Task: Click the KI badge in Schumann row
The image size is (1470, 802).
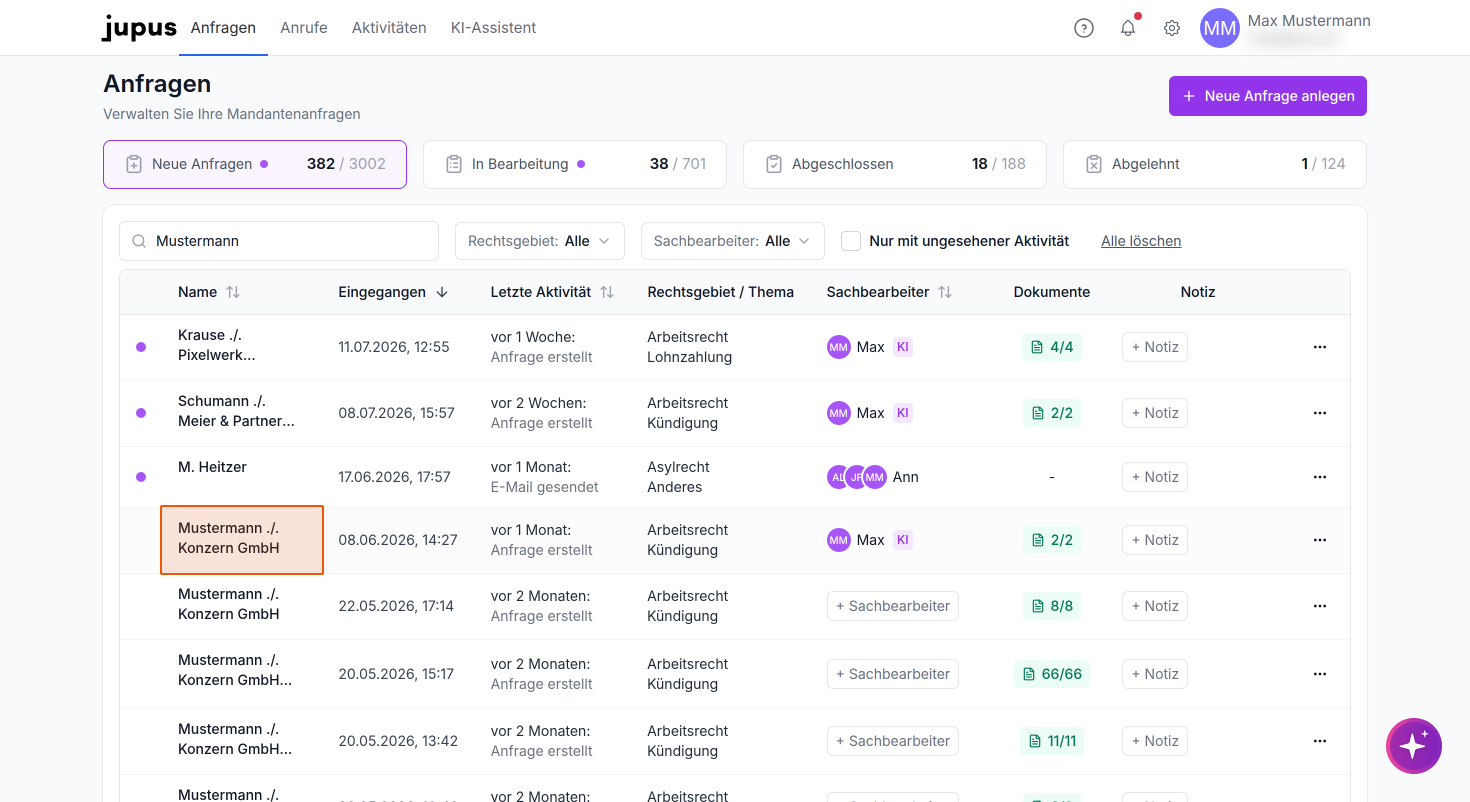Action: 902,413
